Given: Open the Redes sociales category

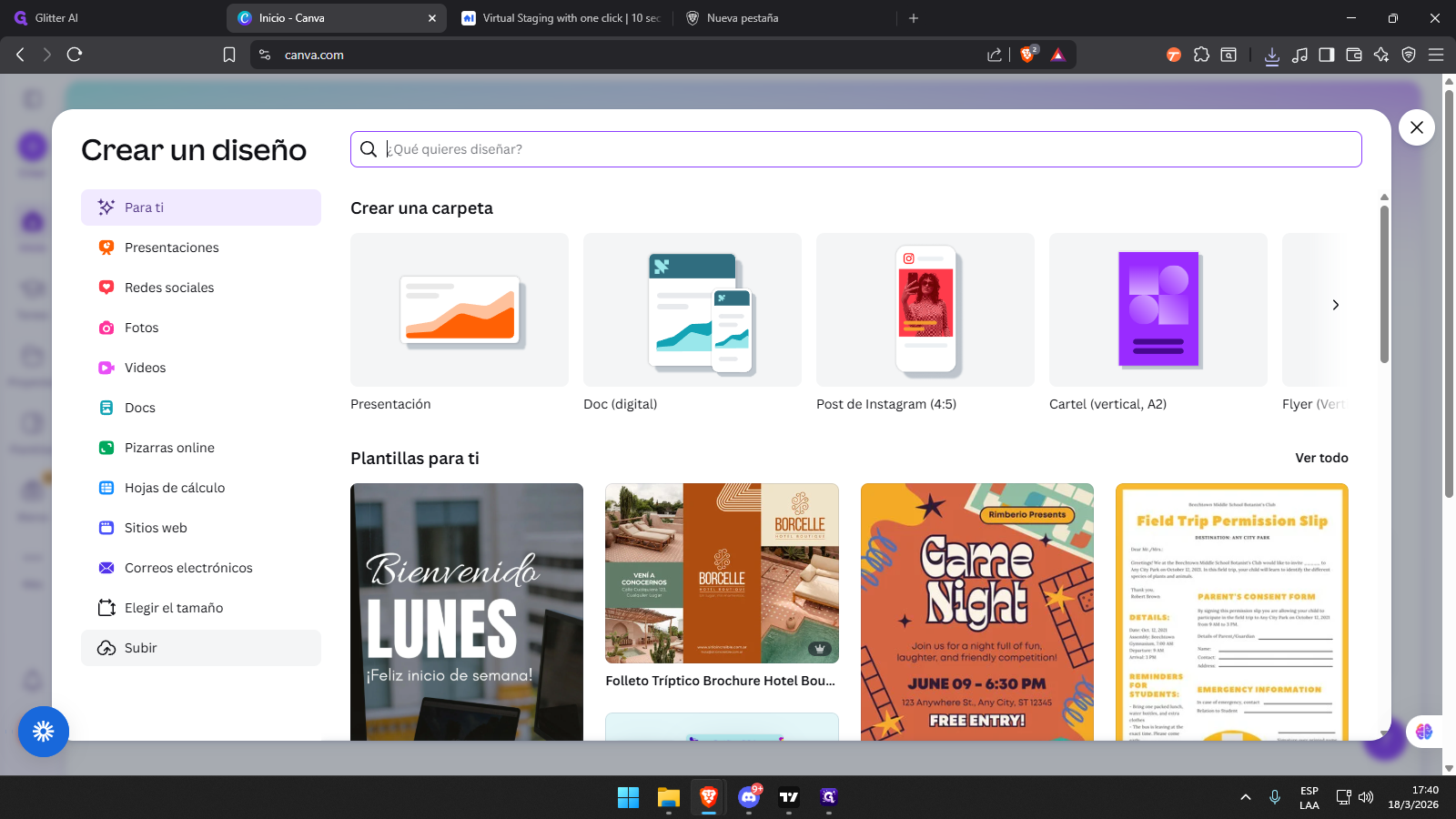Looking at the screenshot, I should click(x=169, y=288).
